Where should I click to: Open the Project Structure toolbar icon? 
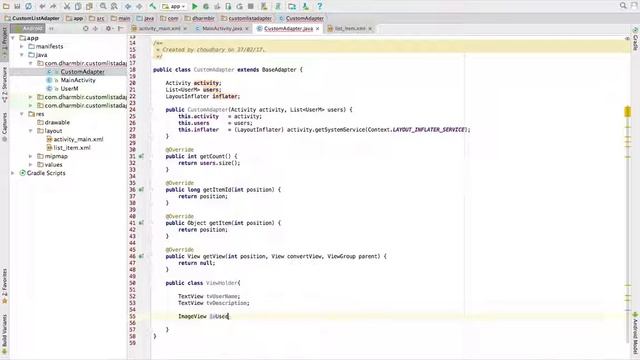(x=292, y=6)
